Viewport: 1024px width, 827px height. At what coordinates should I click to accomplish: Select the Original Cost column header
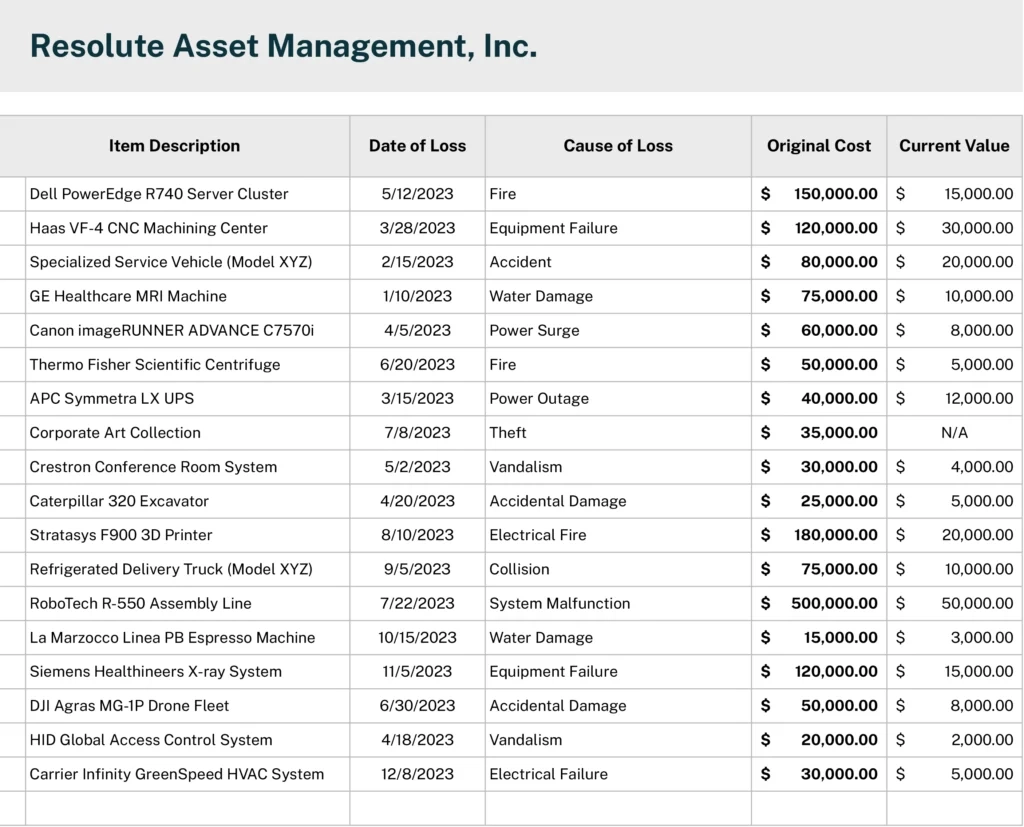[818, 146]
